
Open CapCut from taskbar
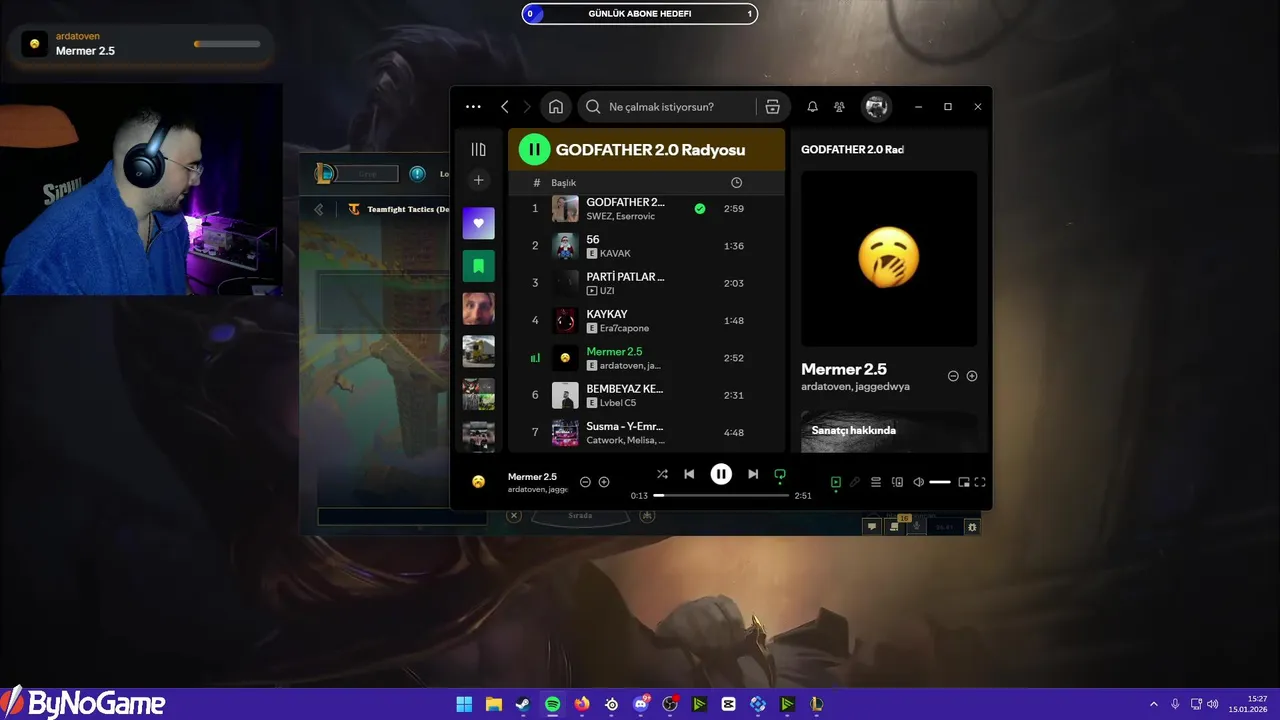728,704
